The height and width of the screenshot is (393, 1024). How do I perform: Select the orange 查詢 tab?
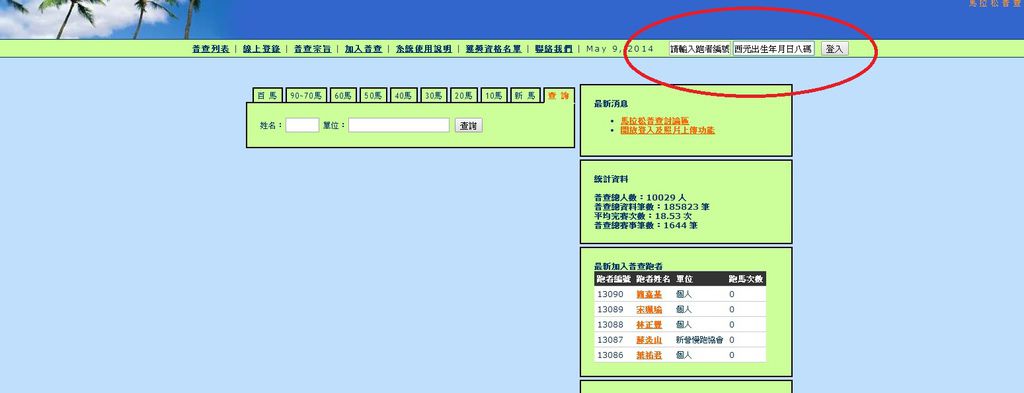pyautogui.click(x=558, y=95)
